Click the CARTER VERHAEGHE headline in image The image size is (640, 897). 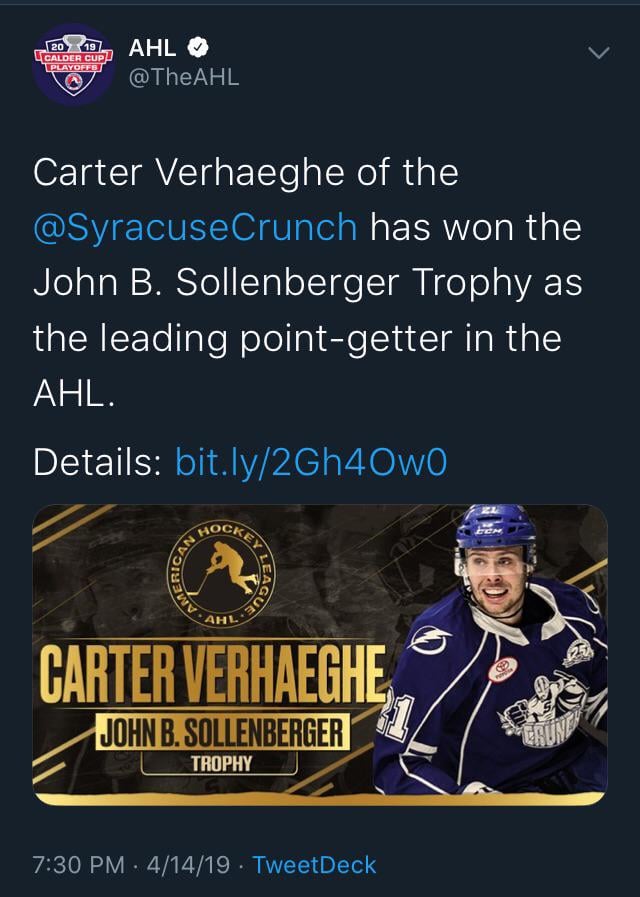pos(210,680)
